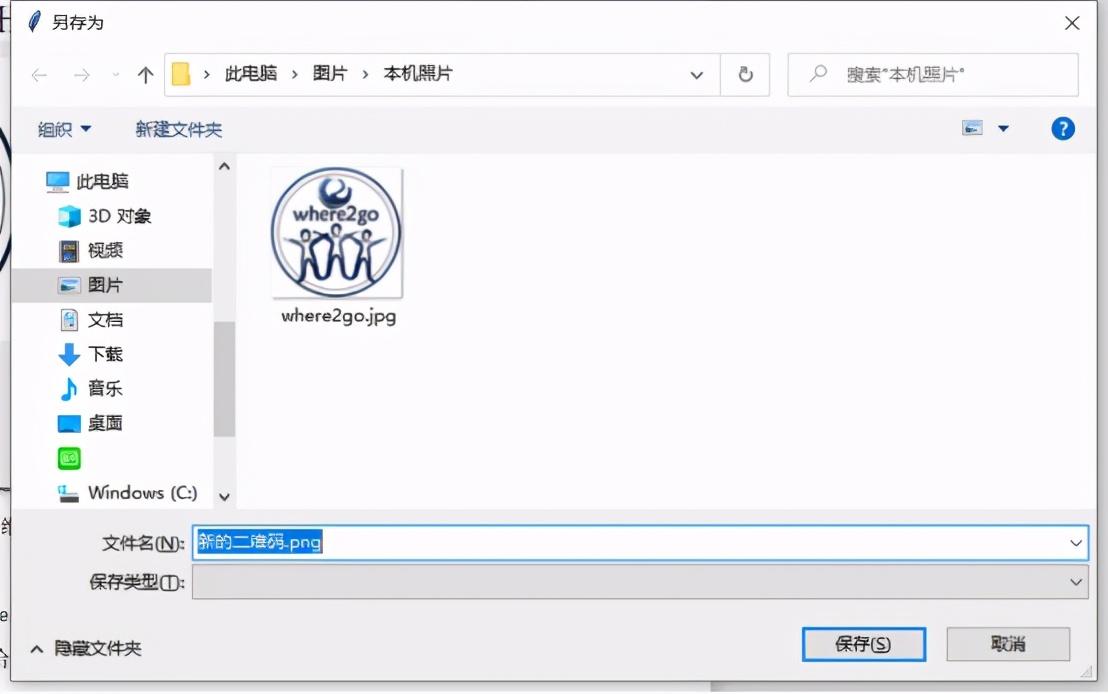Screen dimensions: 1108x694
Task: Click the 文件名 input field
Action: (x=640, y=543)
